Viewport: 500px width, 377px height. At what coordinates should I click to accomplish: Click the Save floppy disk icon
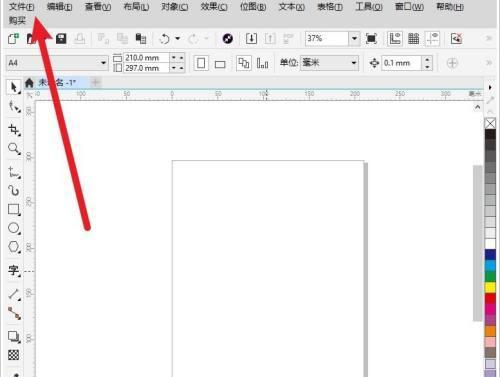pos(61,39)
